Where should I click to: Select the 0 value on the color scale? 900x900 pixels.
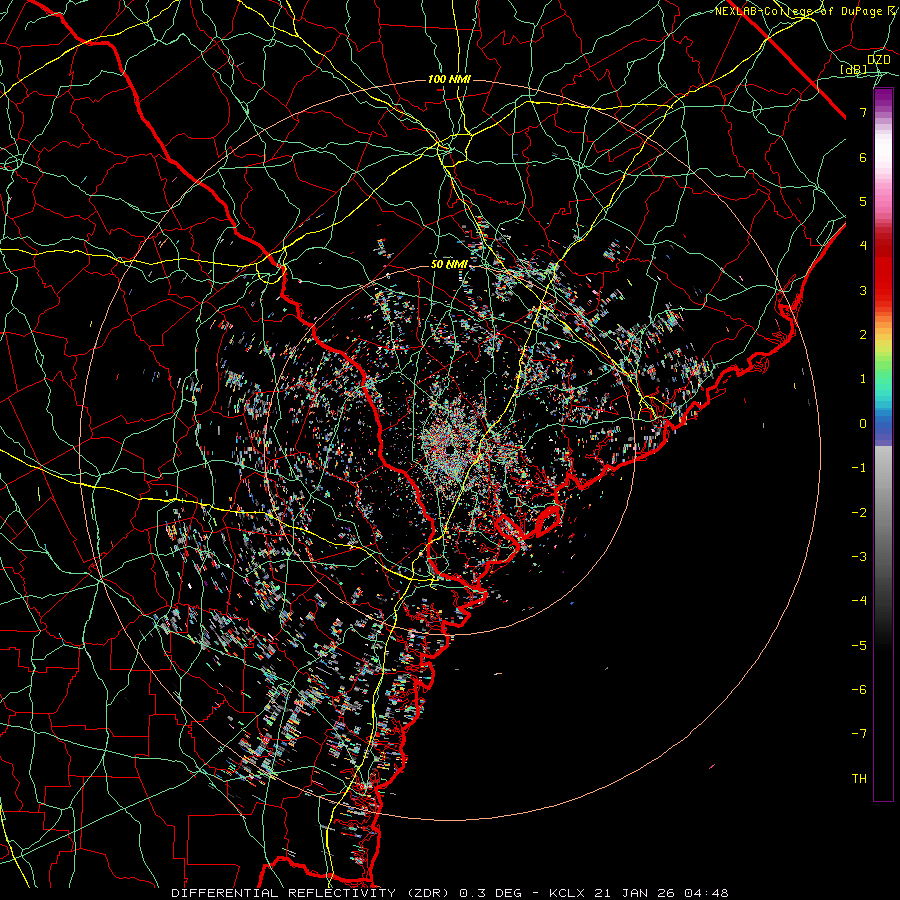(x=863, y=424)
